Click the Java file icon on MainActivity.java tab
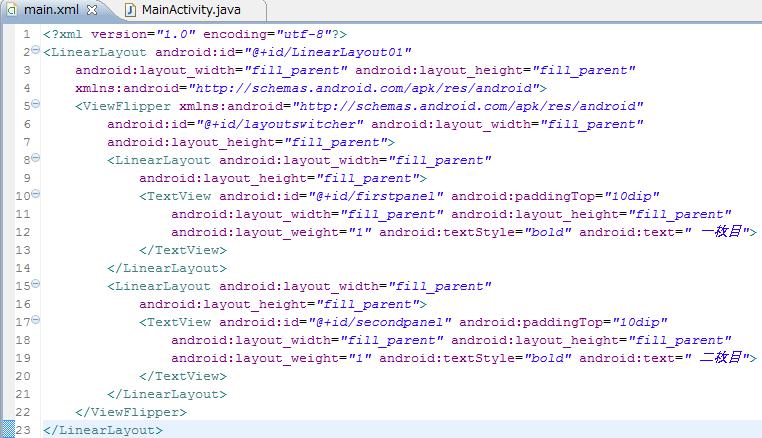Image resolution: width=762 pixels, height=438 pixels. [x=130, y=10]
